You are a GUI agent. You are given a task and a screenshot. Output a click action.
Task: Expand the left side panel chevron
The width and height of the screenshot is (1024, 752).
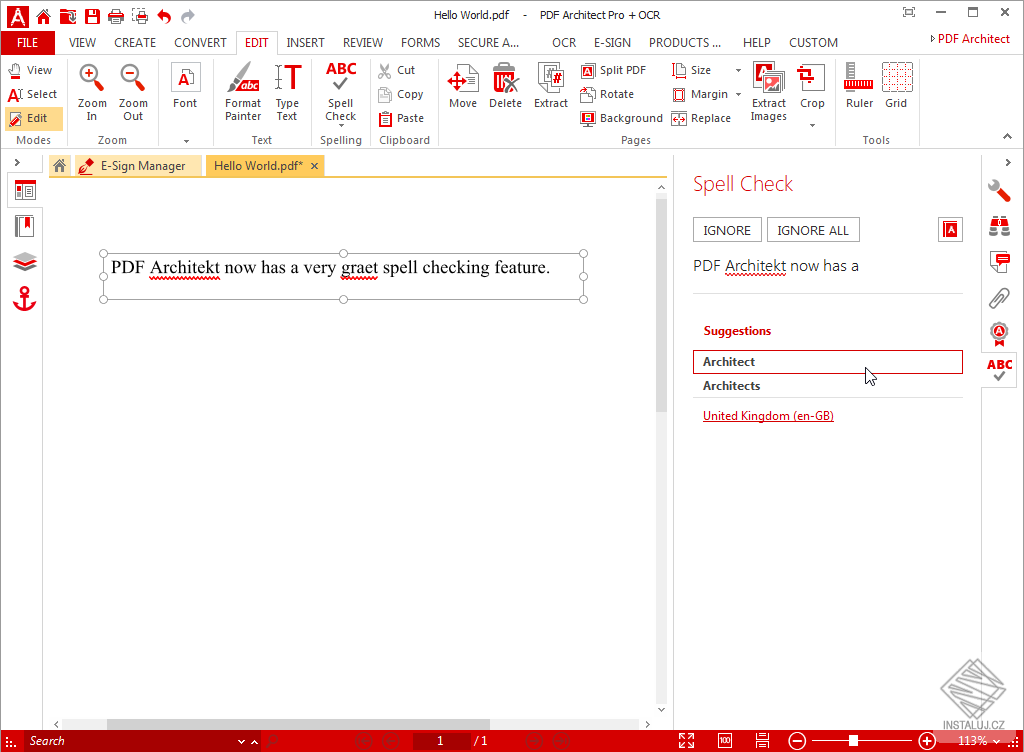click(x=18, y=163)
